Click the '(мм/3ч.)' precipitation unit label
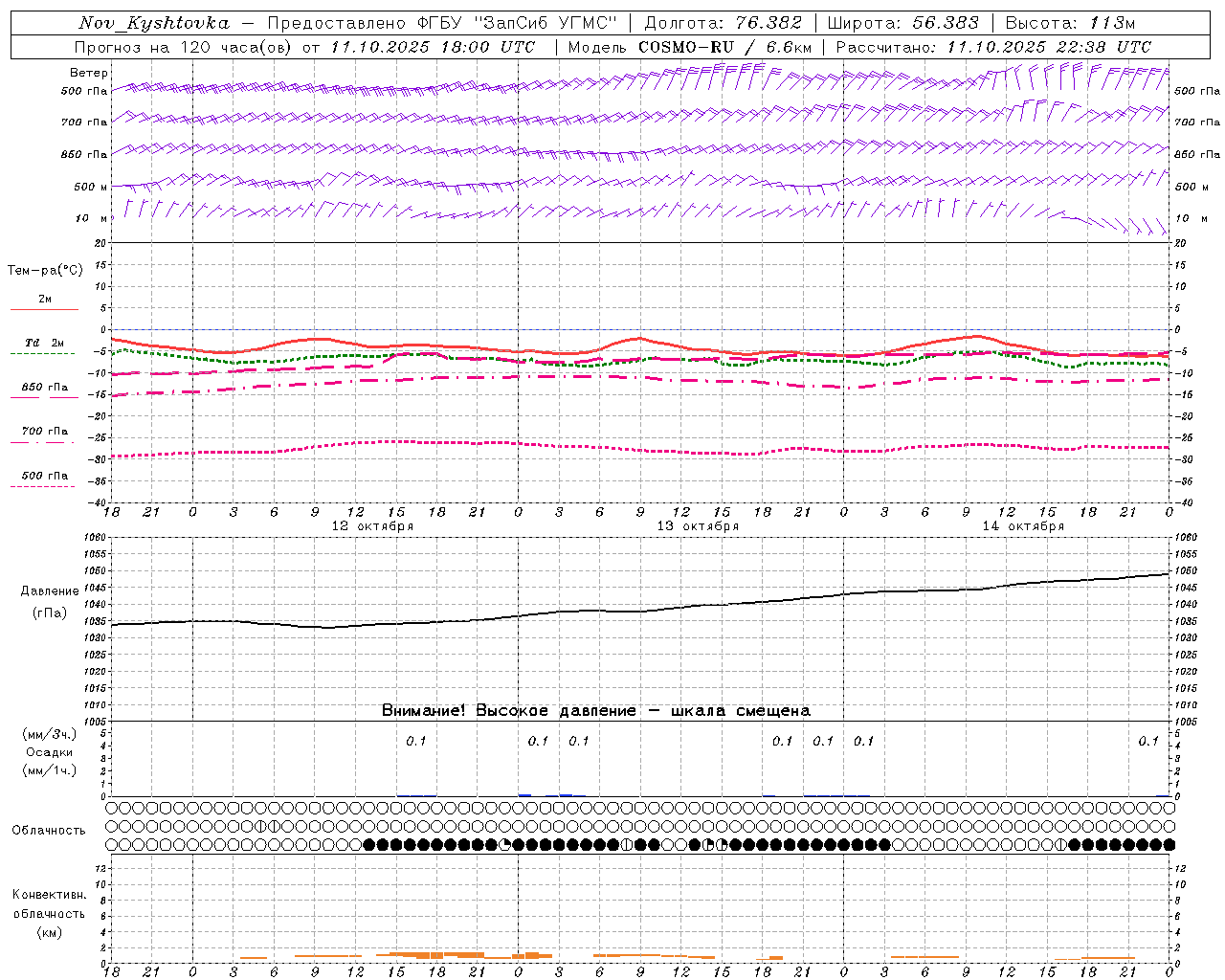The image size is (1225, 980). 49,735
